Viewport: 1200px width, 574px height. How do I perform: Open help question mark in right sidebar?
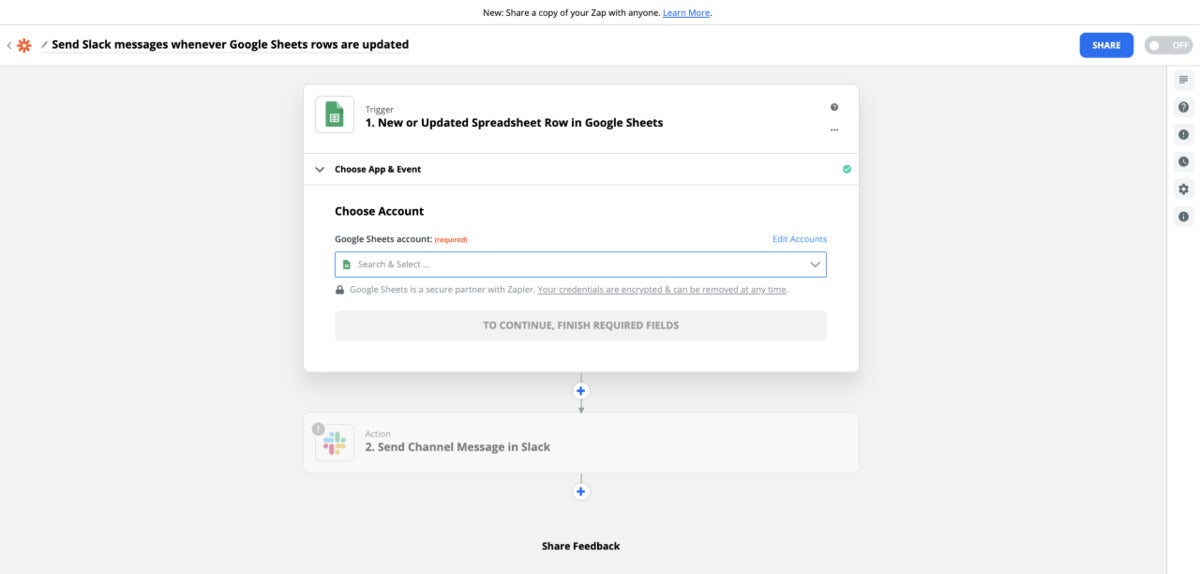pyautogui.click(x=1184, y=107)
